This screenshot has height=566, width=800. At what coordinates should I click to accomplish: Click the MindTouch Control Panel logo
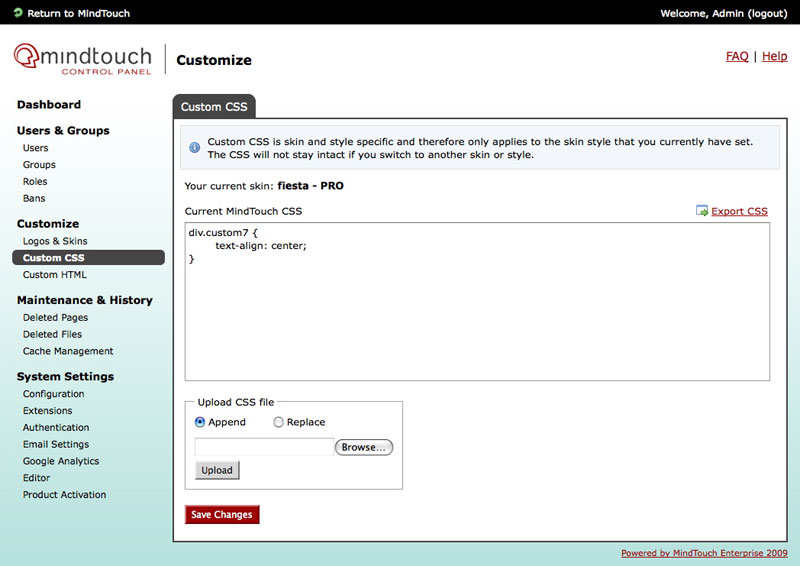(83, 59)
